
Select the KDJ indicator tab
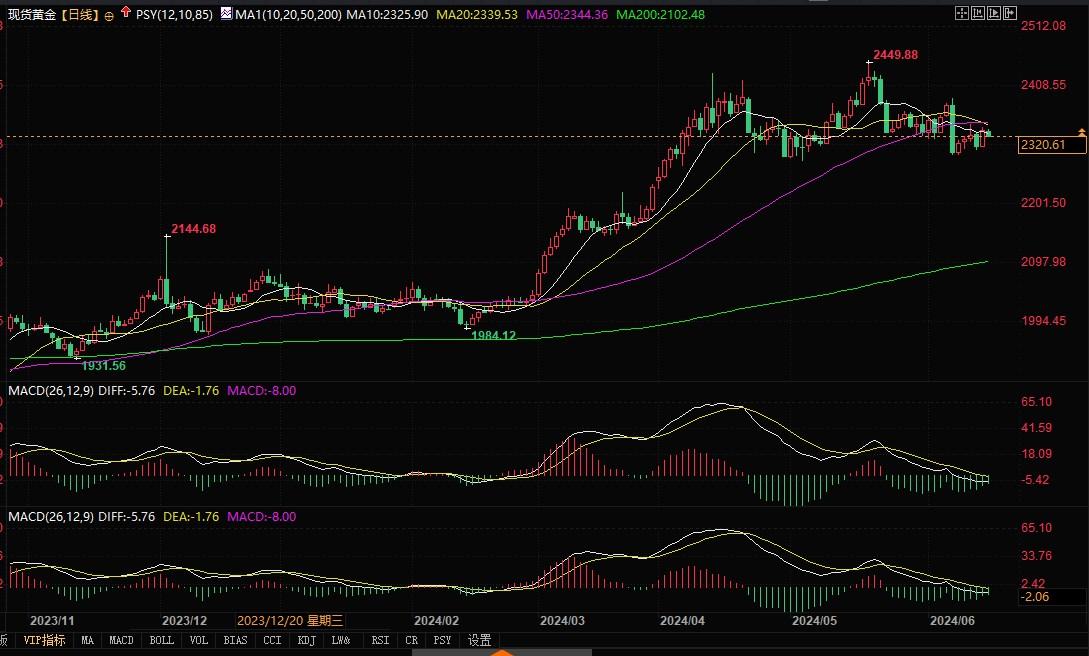pyautogui.click(x=306, y=640)
